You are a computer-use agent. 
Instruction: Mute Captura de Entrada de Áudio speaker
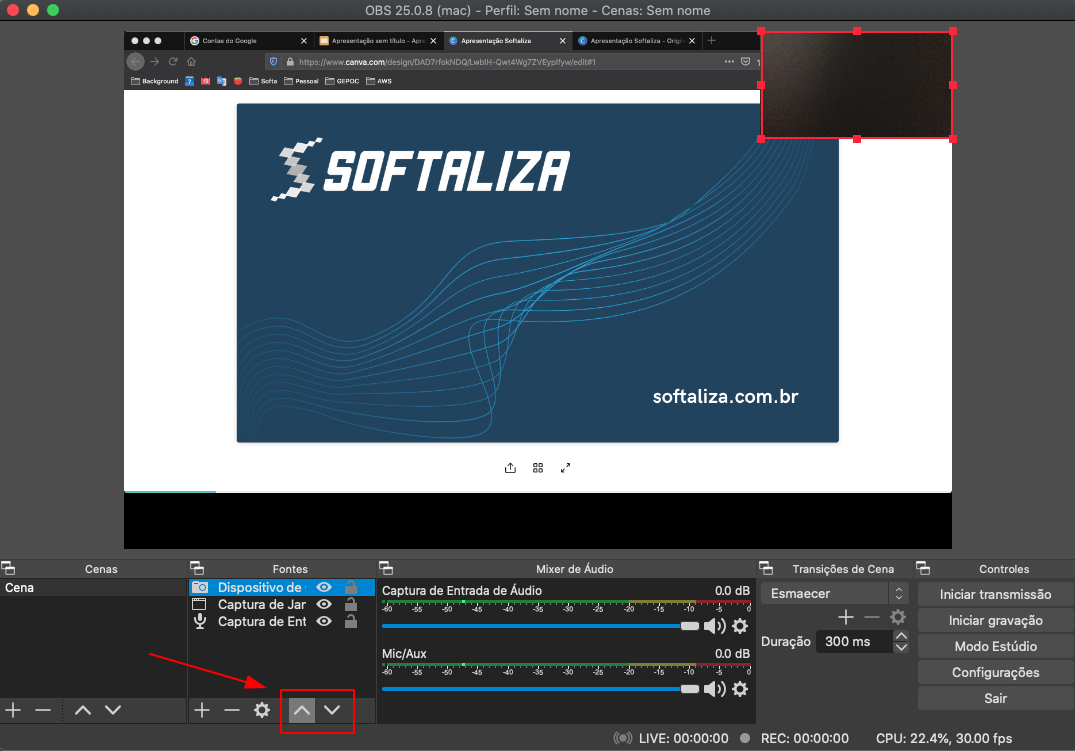714,625
